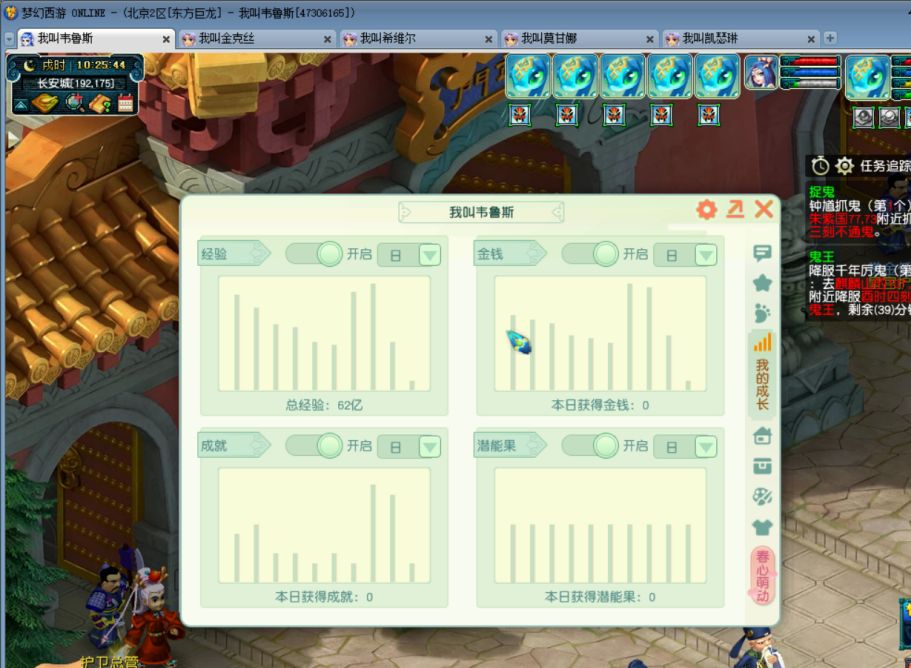Click the 金钱 section label
This screenshot has width=911, height=668.
coord(510,253)
